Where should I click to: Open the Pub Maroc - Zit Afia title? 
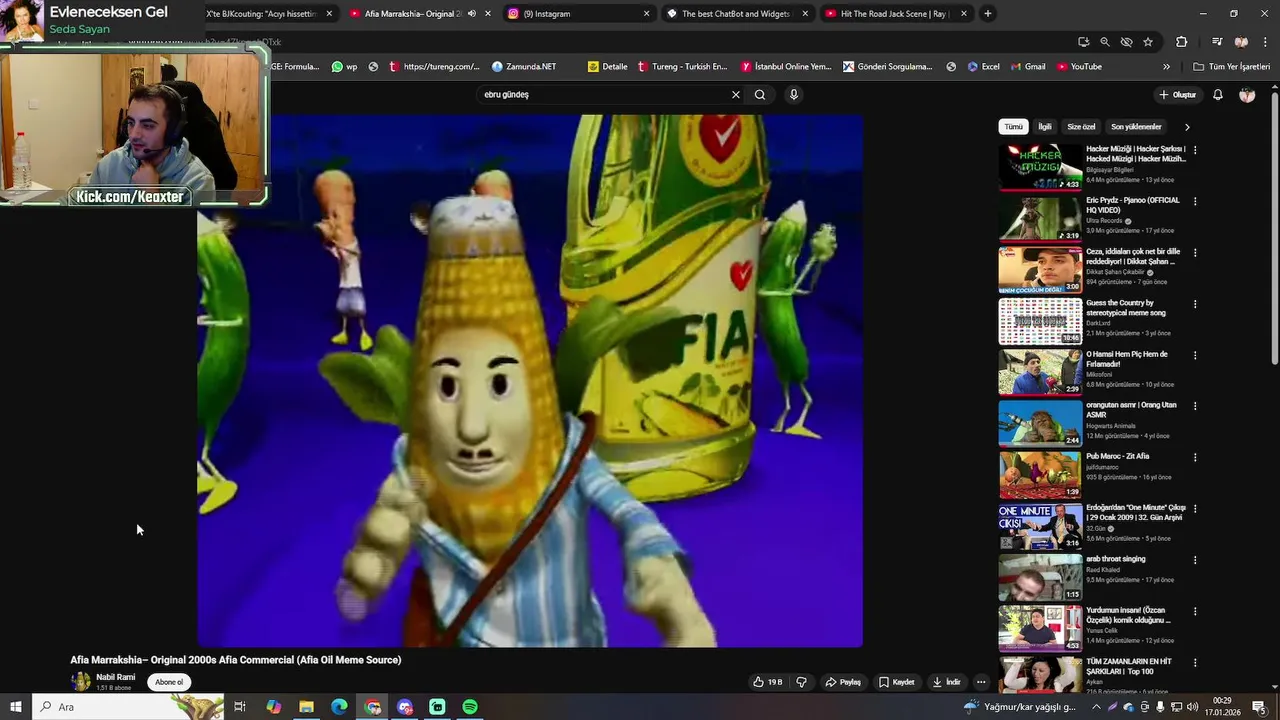point(1118,456)
